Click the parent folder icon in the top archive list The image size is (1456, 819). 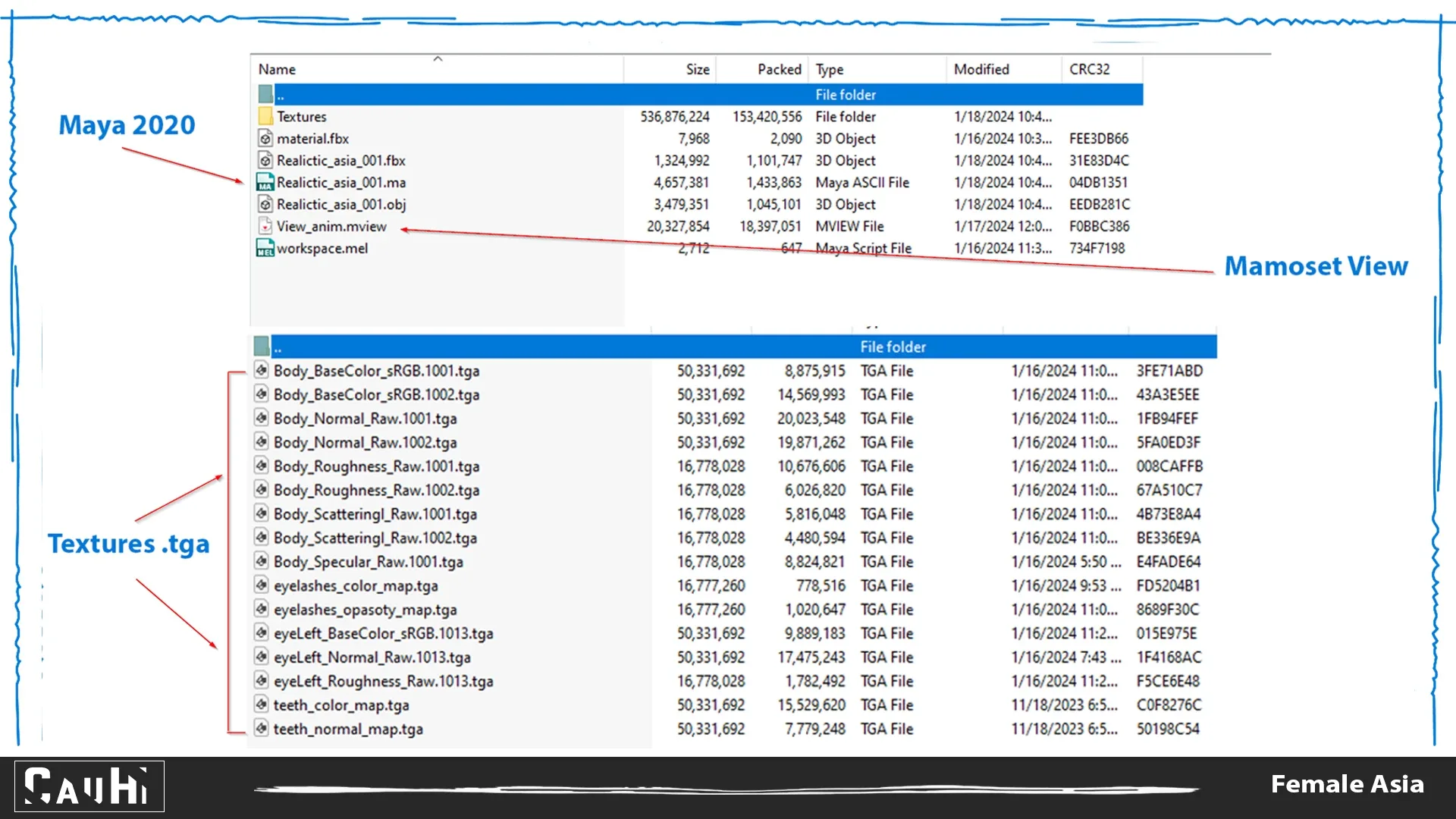click(265, 94)
